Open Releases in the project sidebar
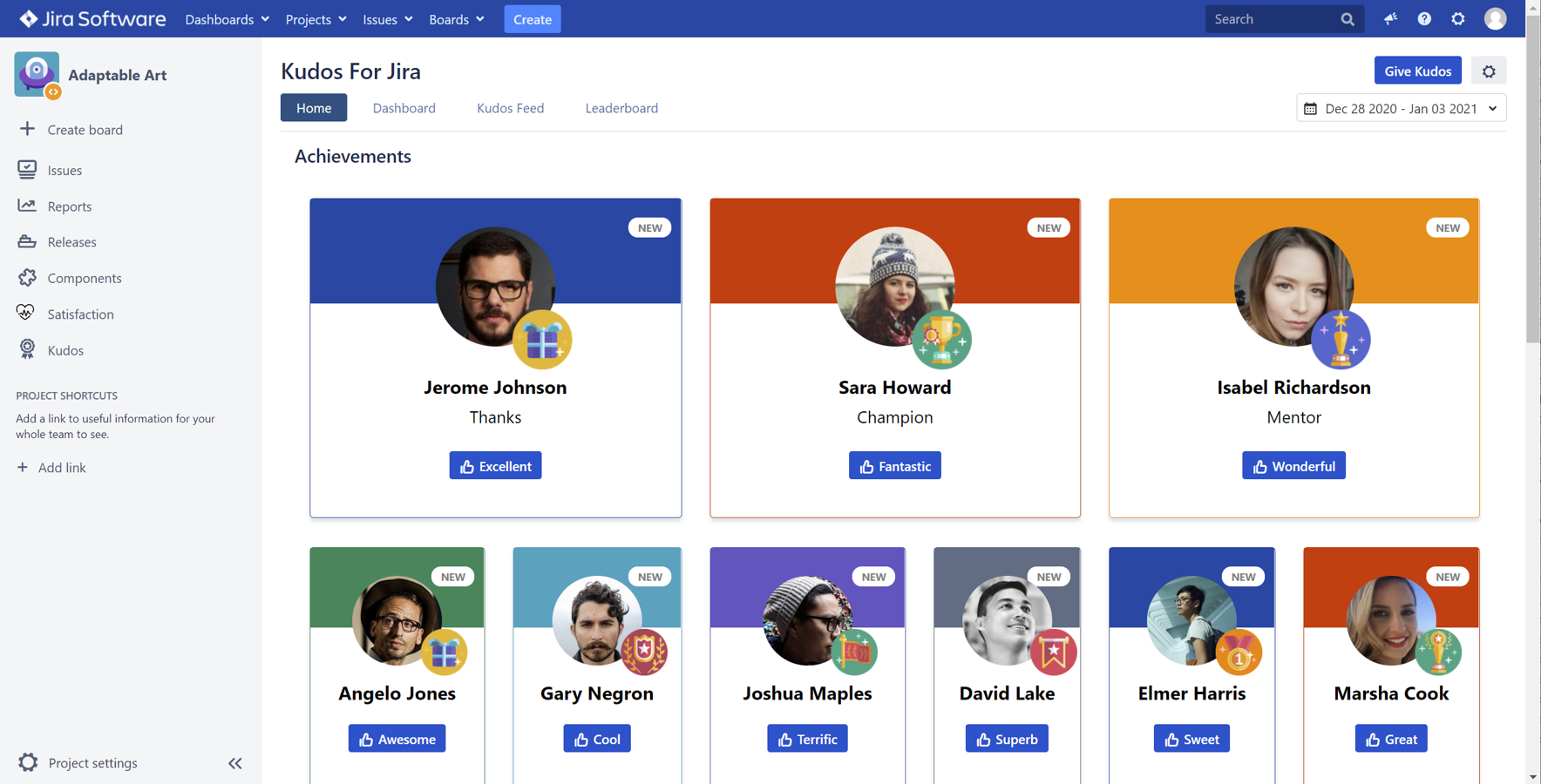The height and width of the screenshot is (784, 1541). point(72,242)
